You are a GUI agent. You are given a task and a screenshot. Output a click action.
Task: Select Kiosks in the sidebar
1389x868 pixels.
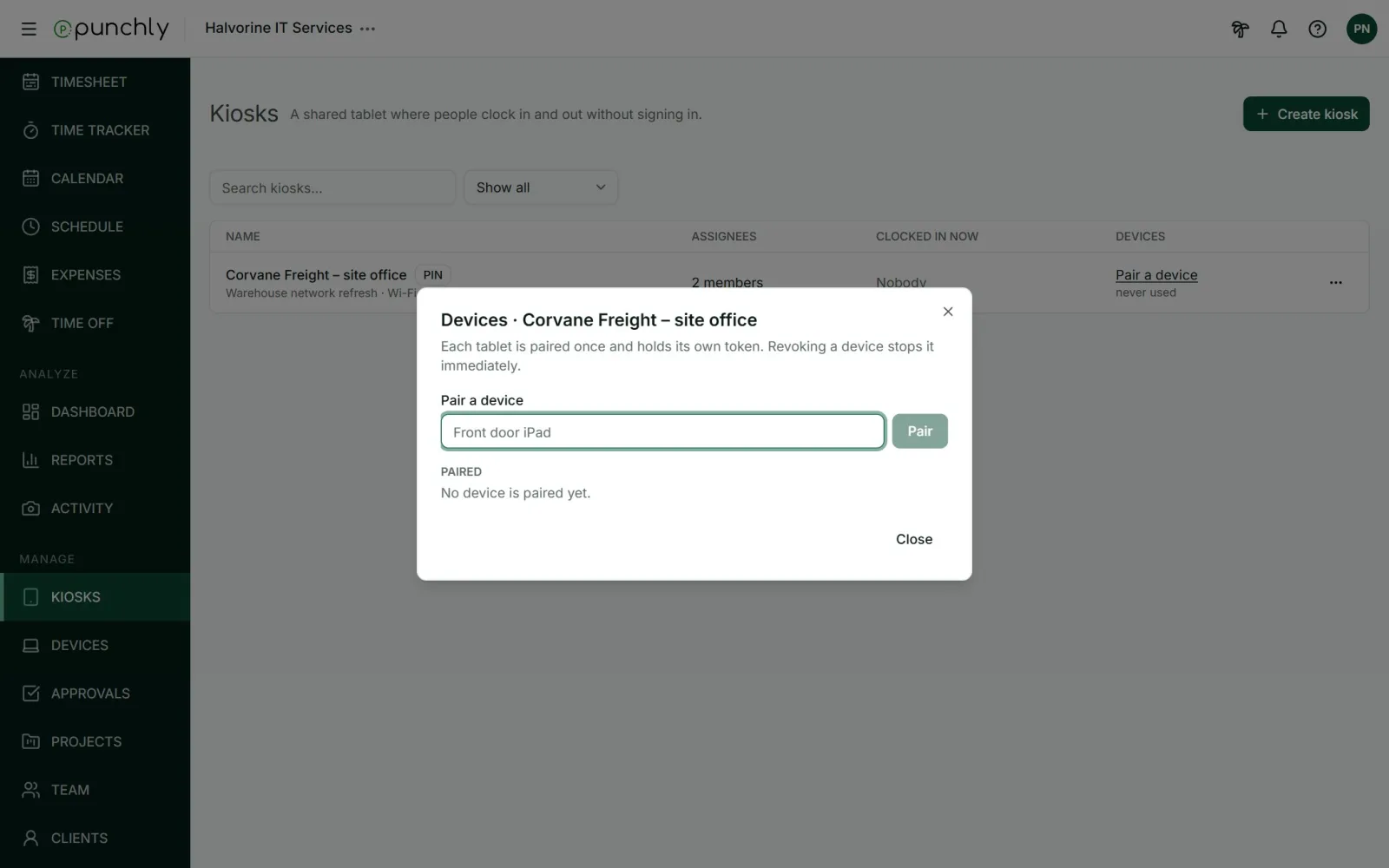(95, 597)
